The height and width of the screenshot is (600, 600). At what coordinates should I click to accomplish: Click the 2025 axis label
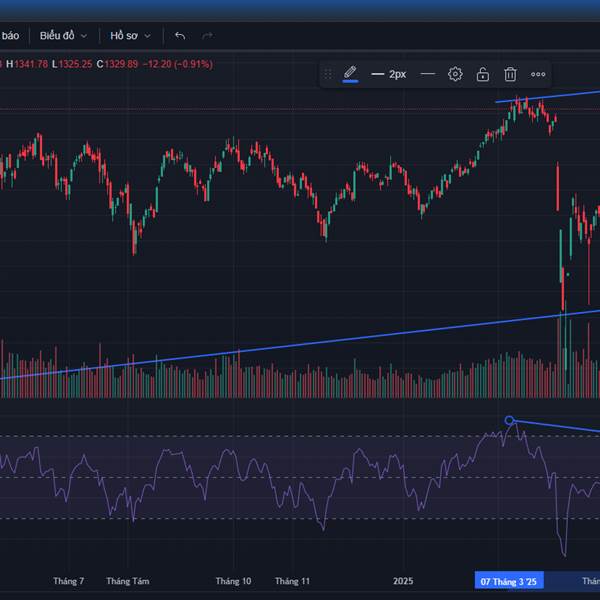click(403, 581)
